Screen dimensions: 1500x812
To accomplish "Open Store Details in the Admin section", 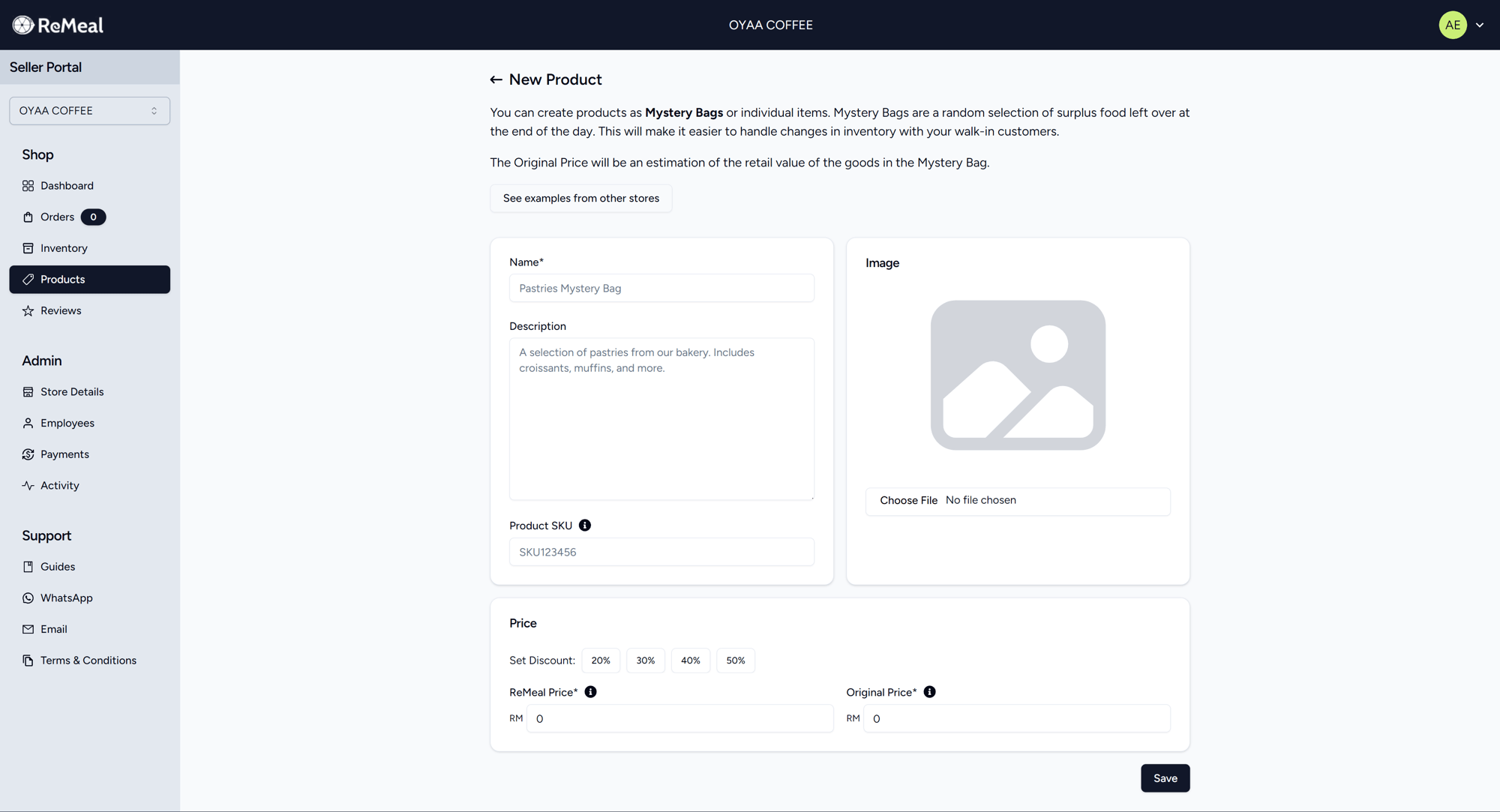I will 72,391.
